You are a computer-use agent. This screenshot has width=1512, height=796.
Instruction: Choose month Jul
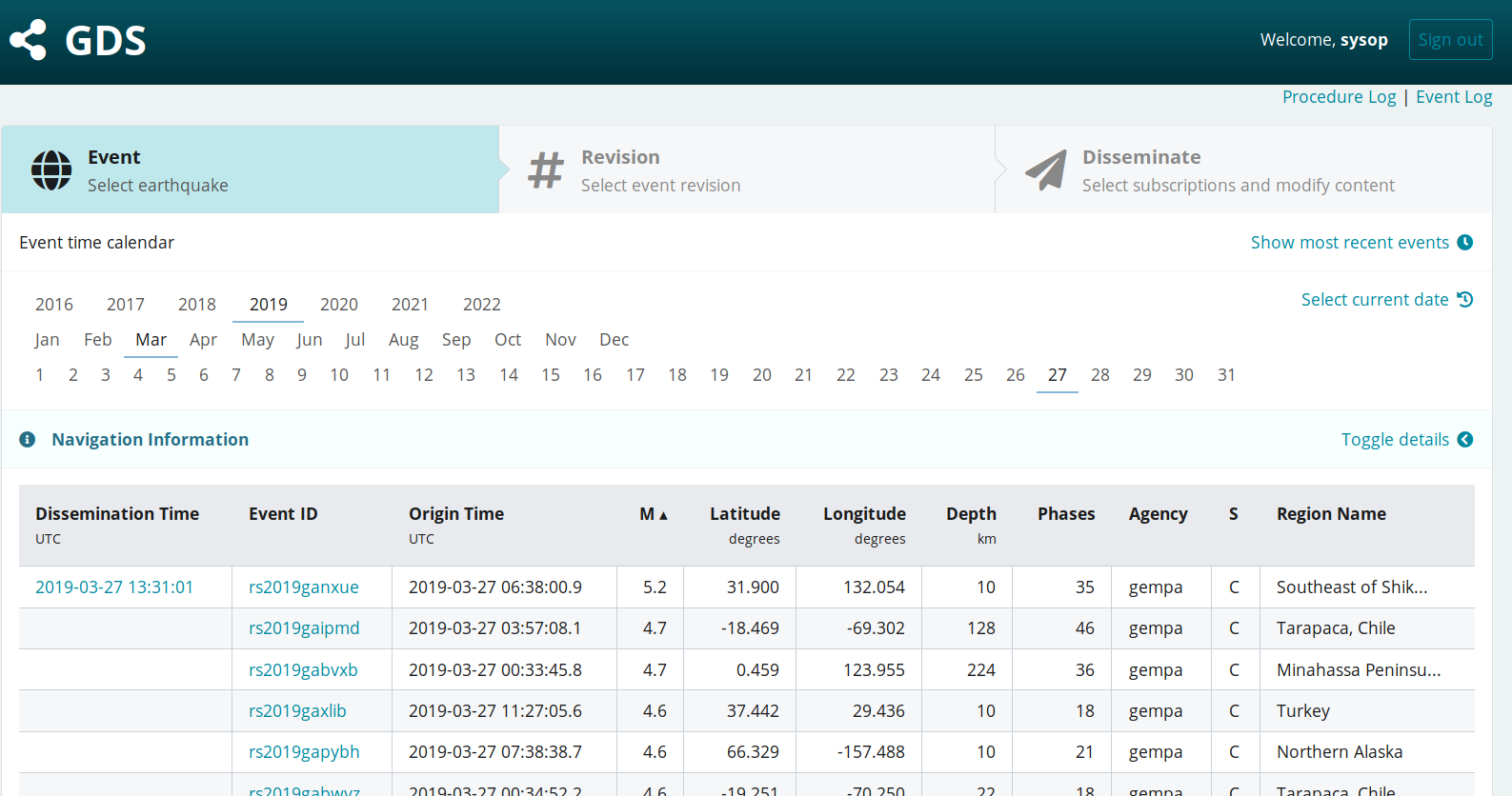click(355, 340)
